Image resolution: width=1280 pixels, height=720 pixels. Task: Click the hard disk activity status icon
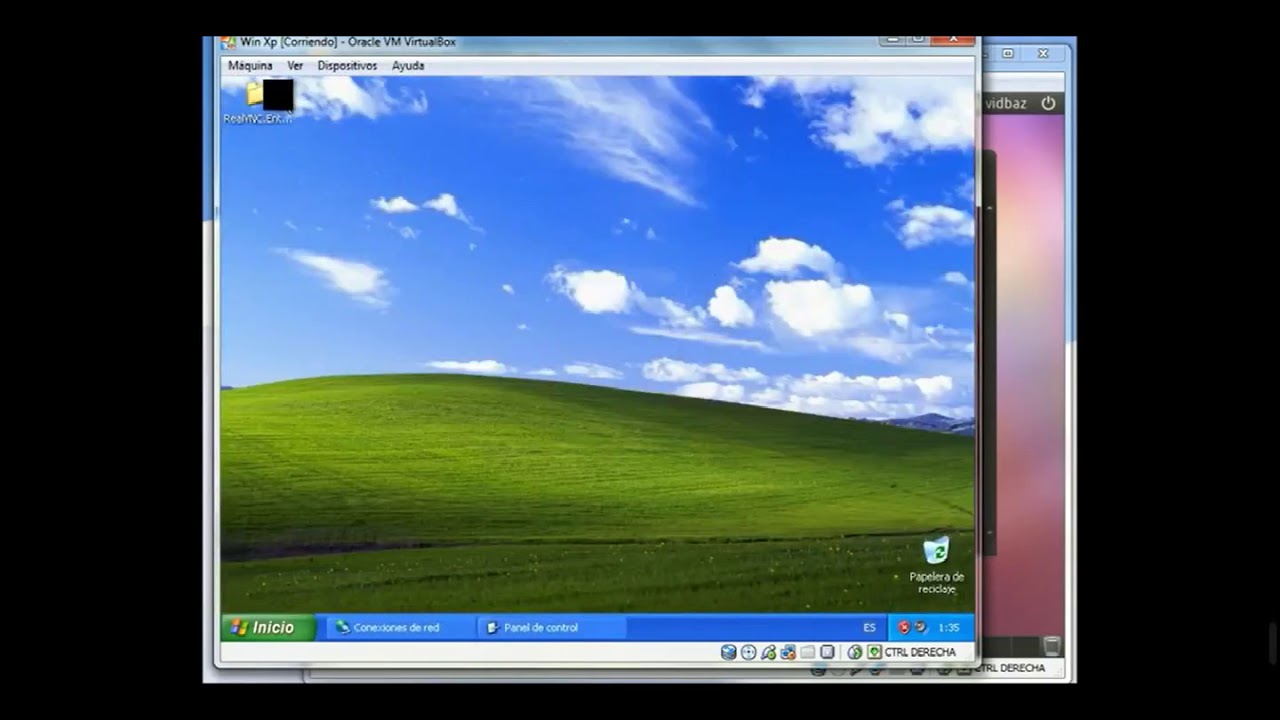[728, 652]
